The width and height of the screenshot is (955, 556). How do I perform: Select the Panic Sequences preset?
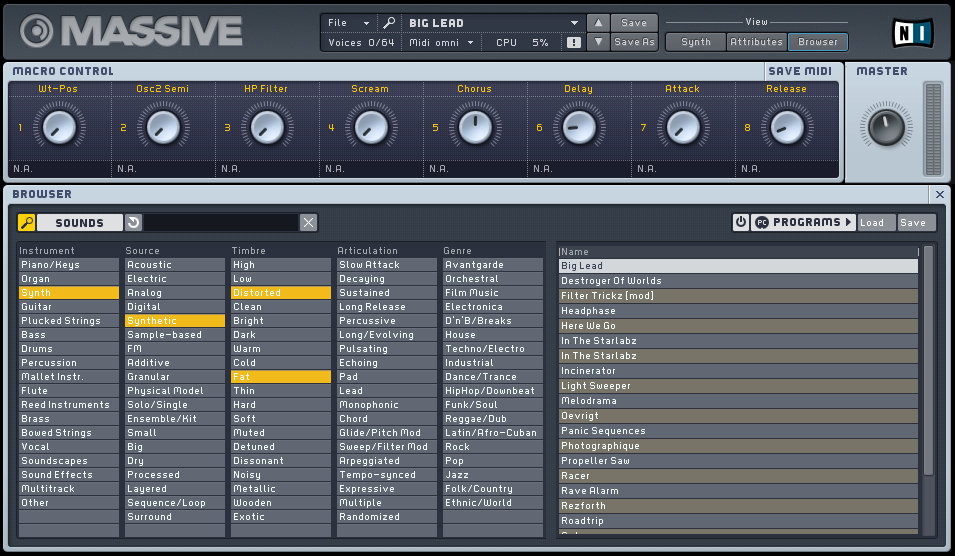click(x=738, y=431)
